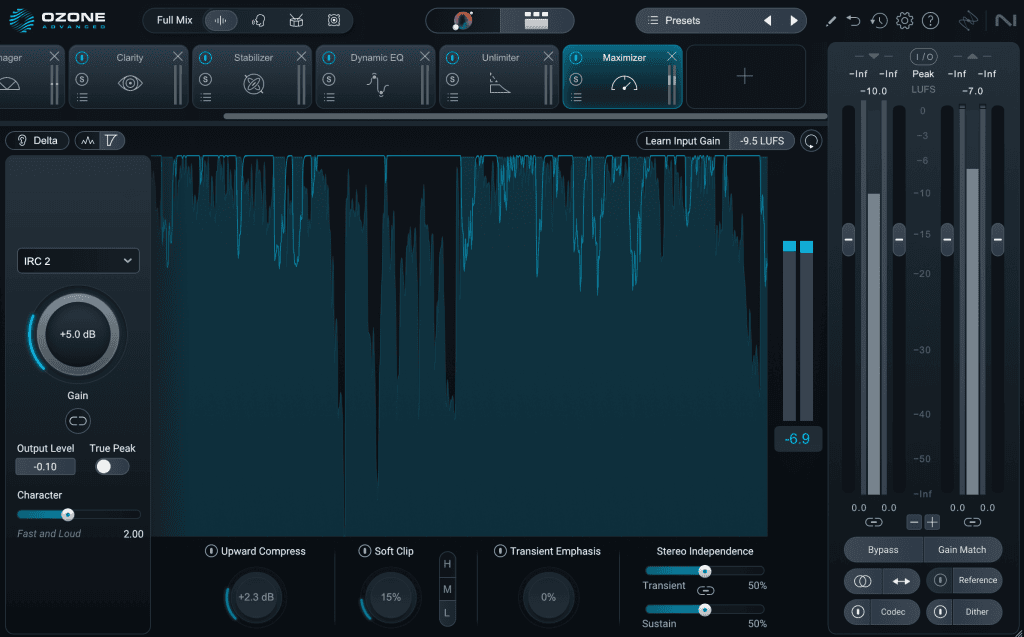Click the Delta button
The width and height of the screenshot is (1024, 637).
[37, 140]
